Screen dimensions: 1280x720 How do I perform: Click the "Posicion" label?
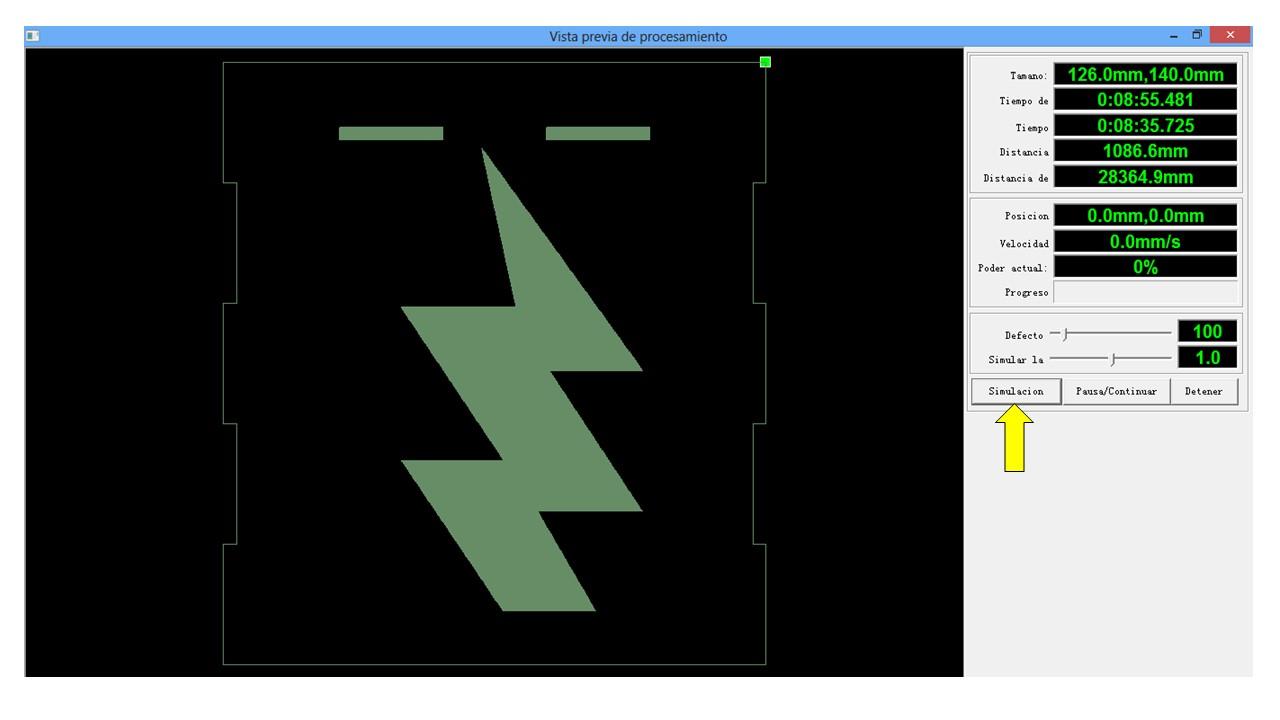(1027, 216)
